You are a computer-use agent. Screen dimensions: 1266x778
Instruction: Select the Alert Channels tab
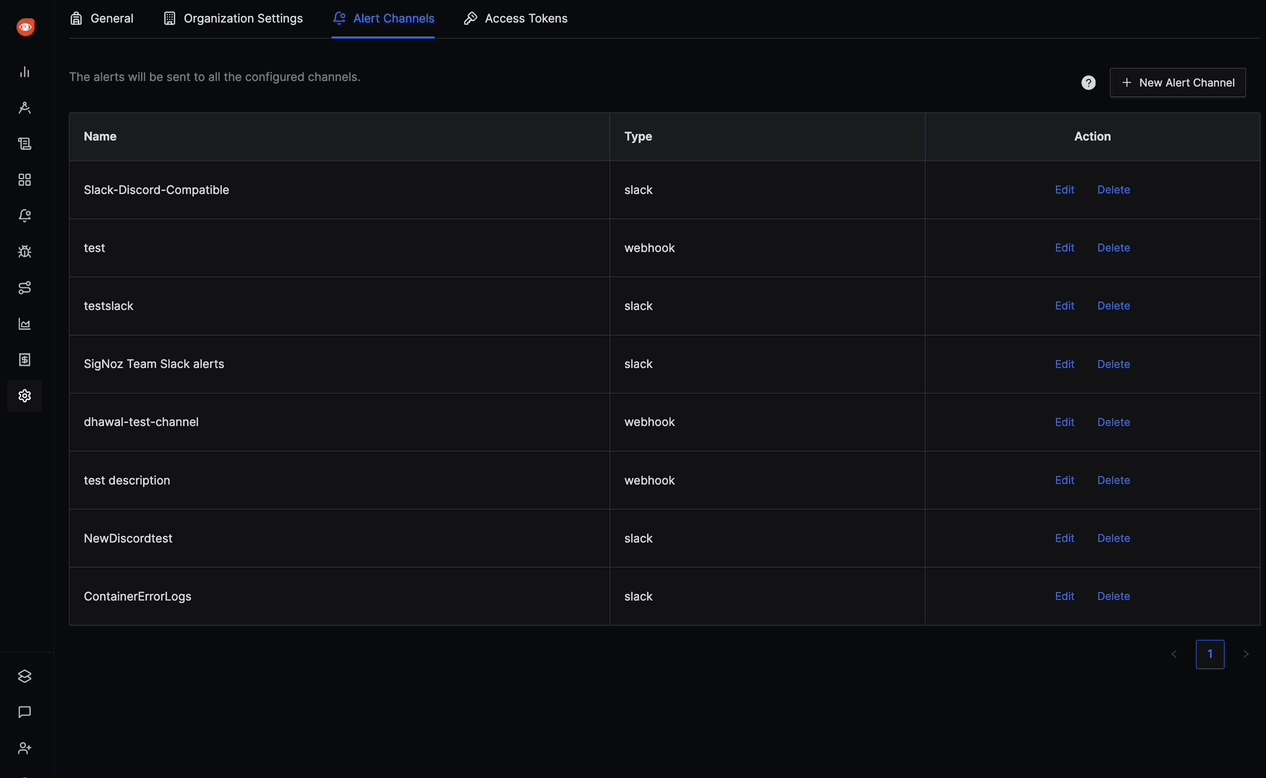[x=383, y=18]
